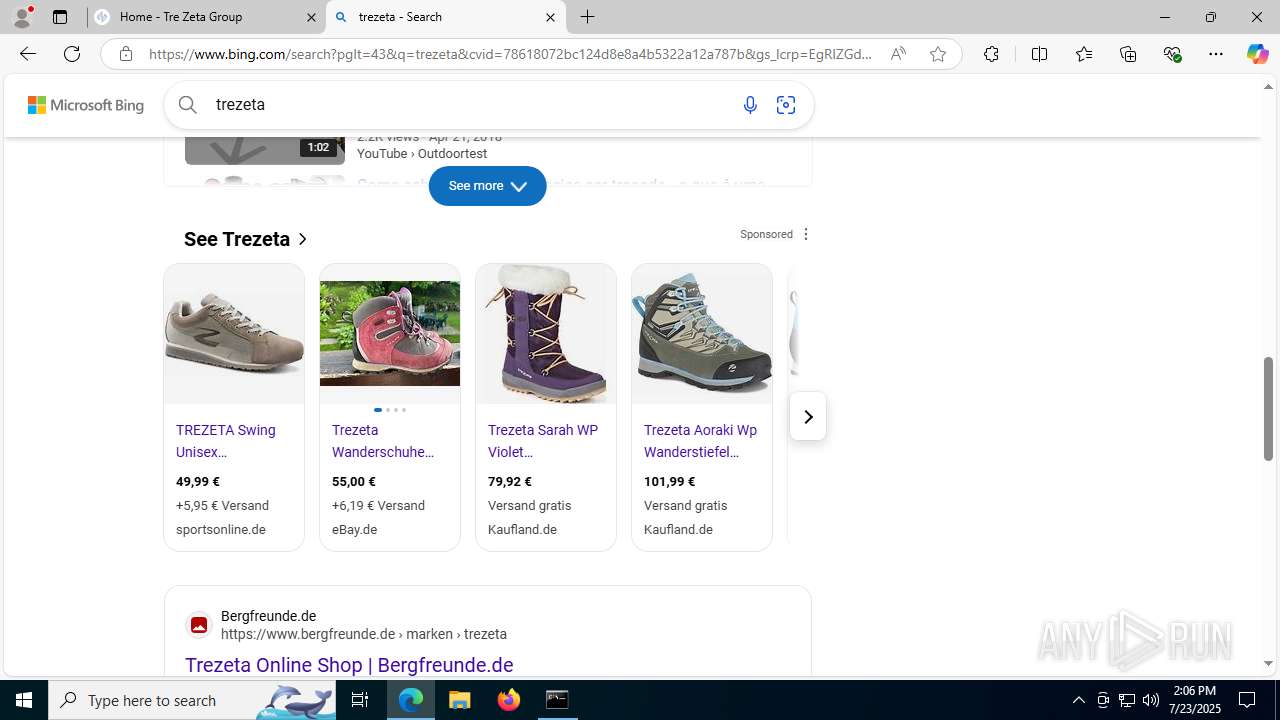Viewport: 1280px width, 720px height.
Task: Click the browser back arrow
Action: click(27, 54)
